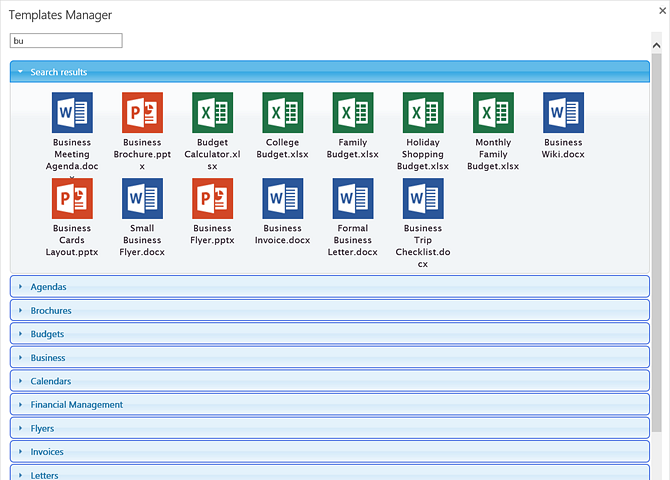Select the Monthly Family Budget Excel icon
The image size is (670, 480).
493,112
